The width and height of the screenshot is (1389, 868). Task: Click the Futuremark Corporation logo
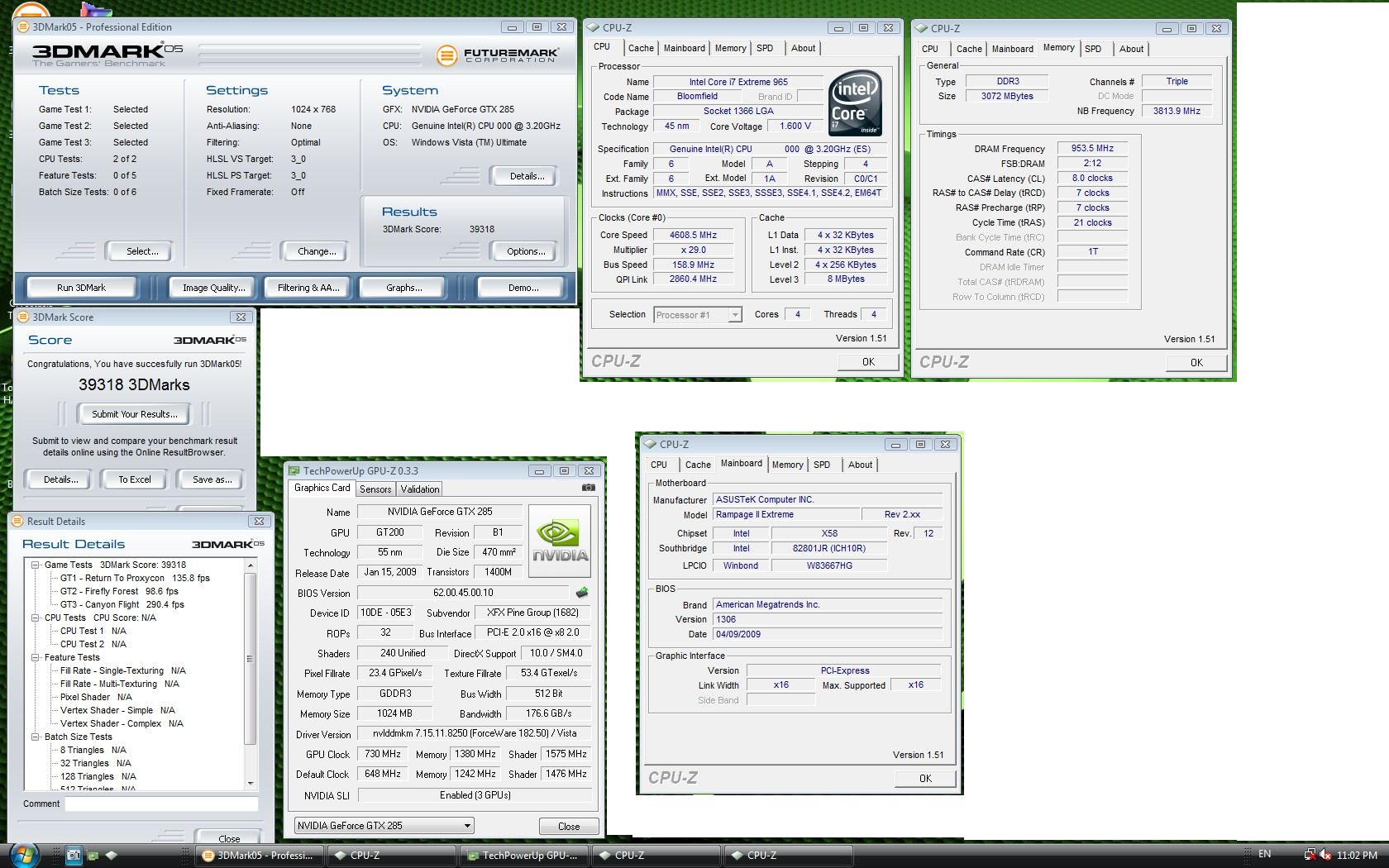(x=499, y=55)
